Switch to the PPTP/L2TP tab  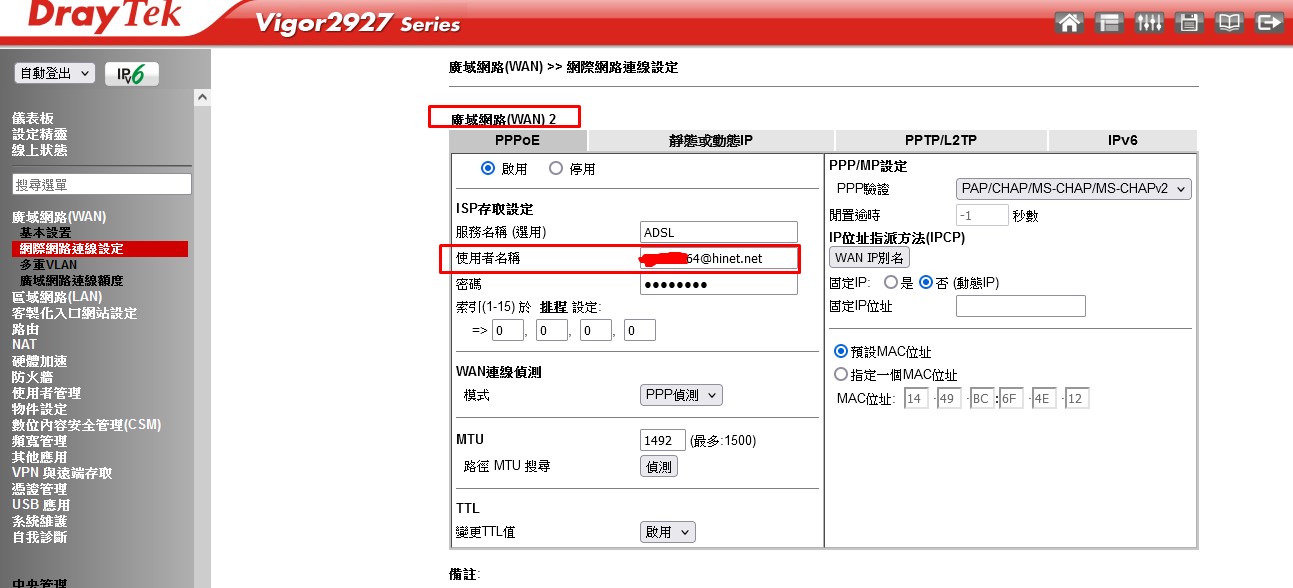click(x=940, y=141)
